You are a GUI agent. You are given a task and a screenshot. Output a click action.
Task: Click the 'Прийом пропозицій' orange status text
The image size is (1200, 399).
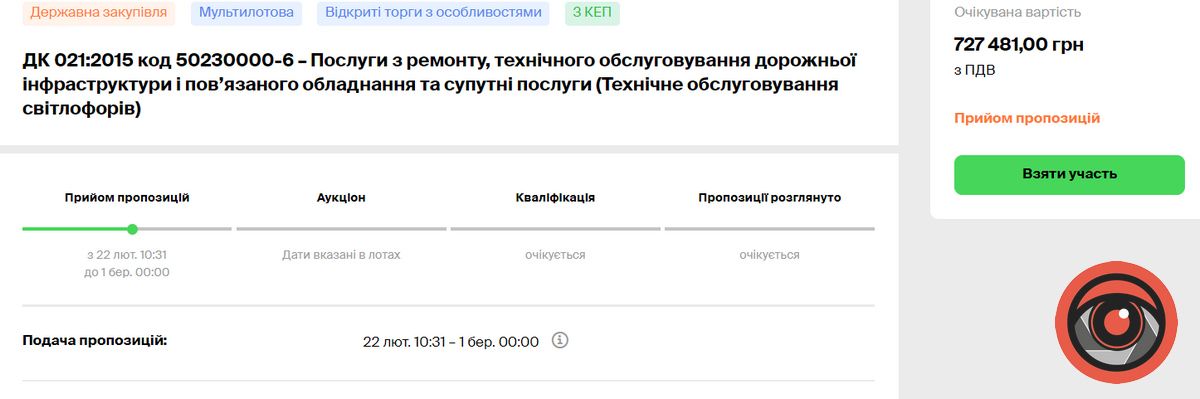pos(1027,118)
